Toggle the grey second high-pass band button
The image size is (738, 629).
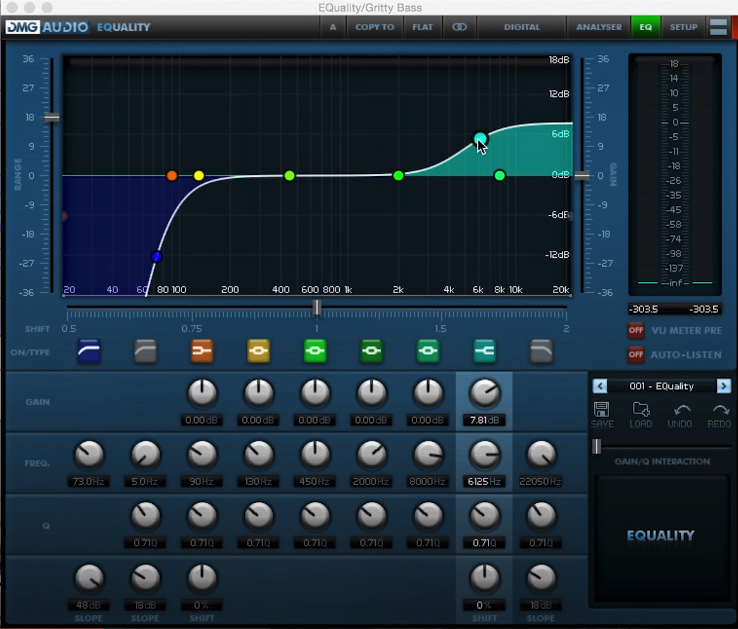click(x=145, y=351)
